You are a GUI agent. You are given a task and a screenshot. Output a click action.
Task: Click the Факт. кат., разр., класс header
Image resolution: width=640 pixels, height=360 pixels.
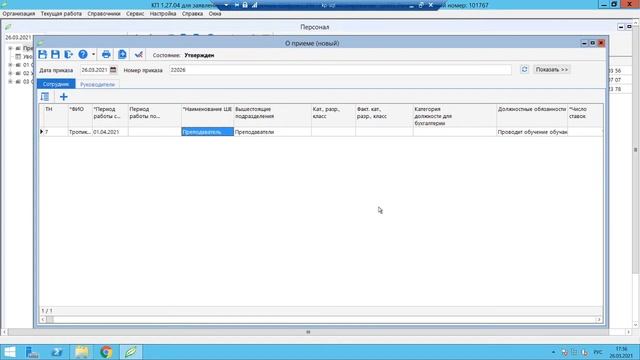[384, 116]
